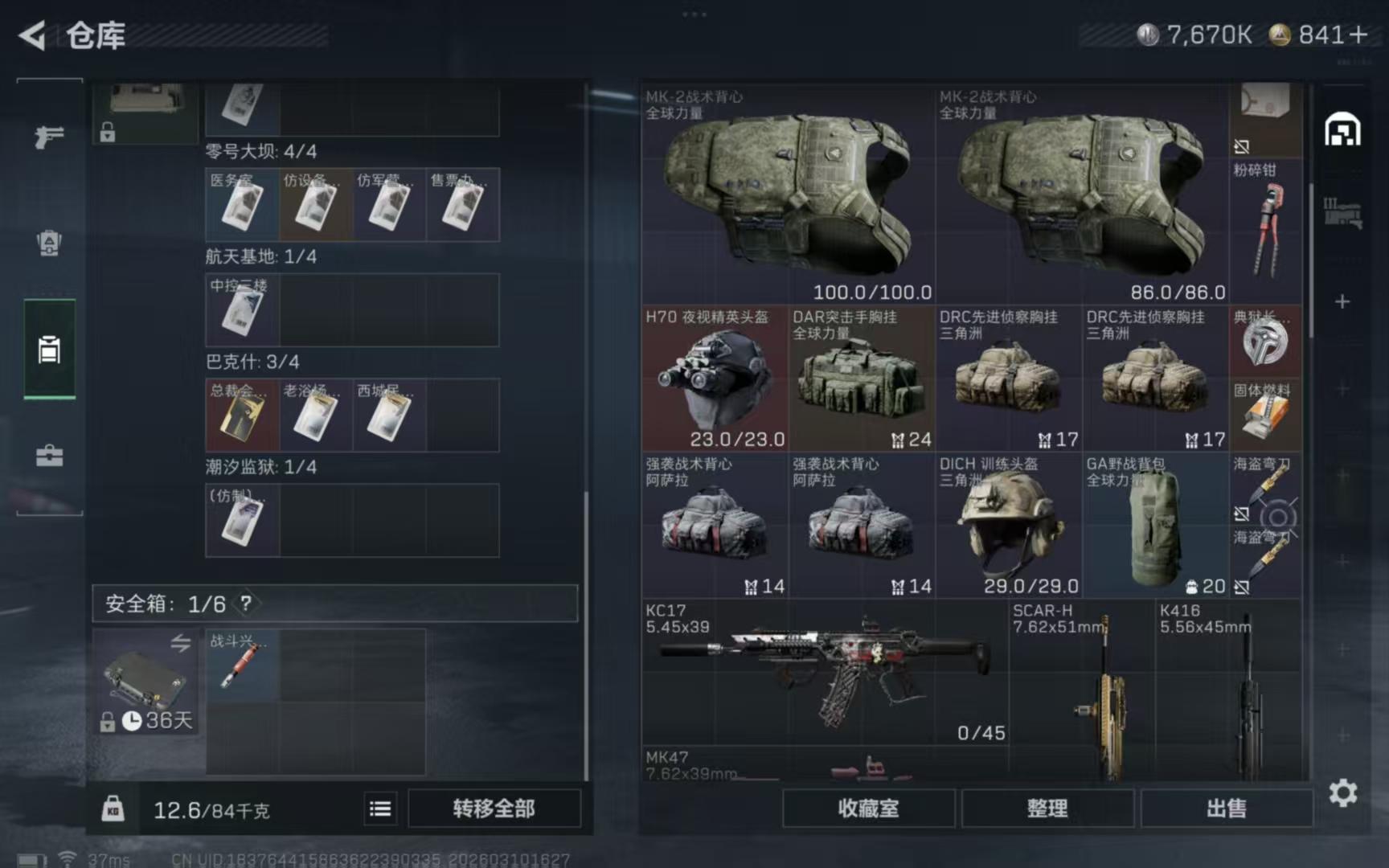Click the inventory grid vertical scrollbar

click(1311, 261)
